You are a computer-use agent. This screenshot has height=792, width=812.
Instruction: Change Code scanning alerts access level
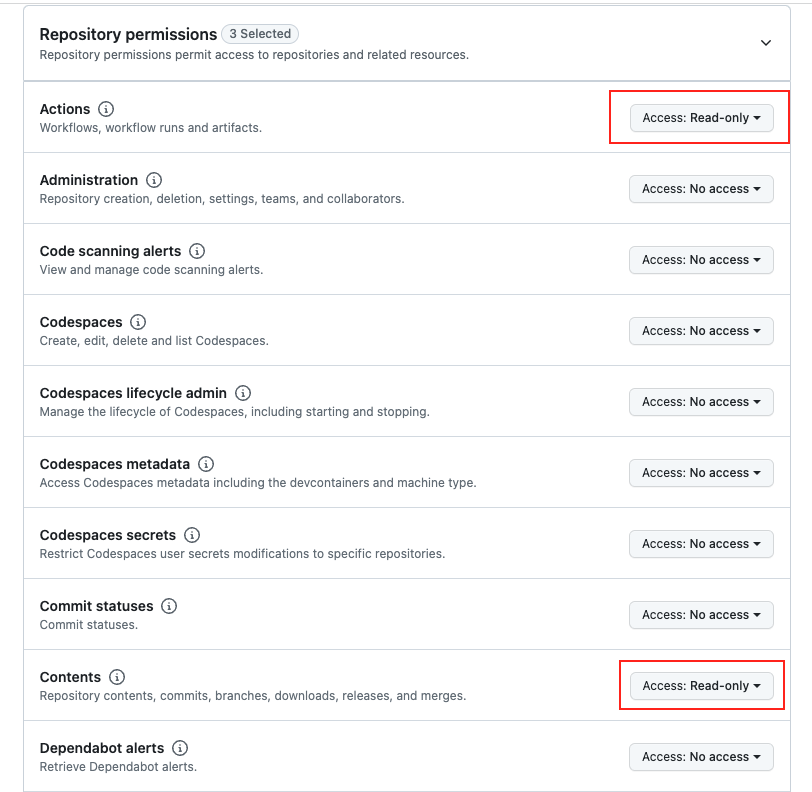701,260
